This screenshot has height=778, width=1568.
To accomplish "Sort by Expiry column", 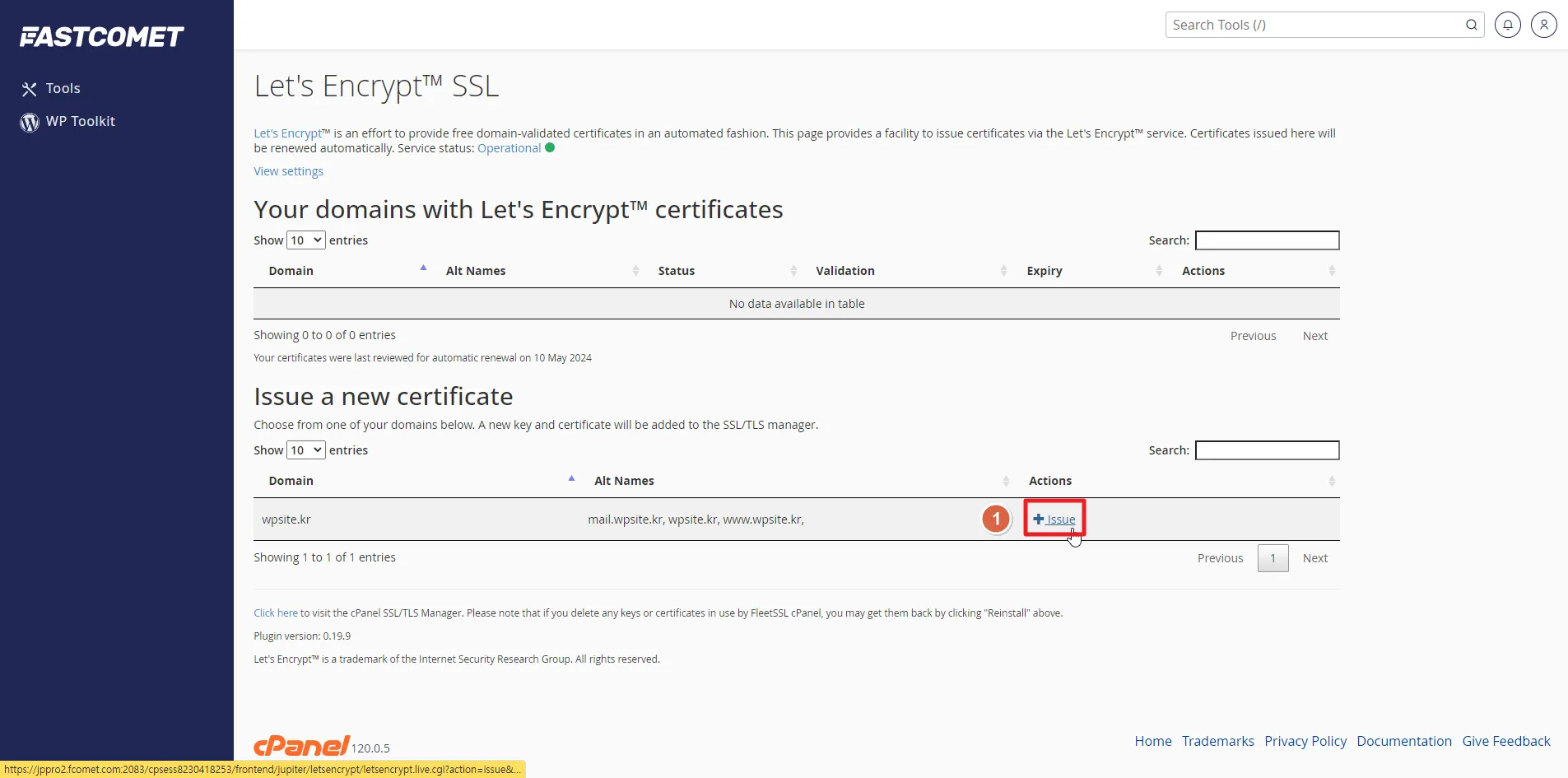I will tap(1091, 271).
